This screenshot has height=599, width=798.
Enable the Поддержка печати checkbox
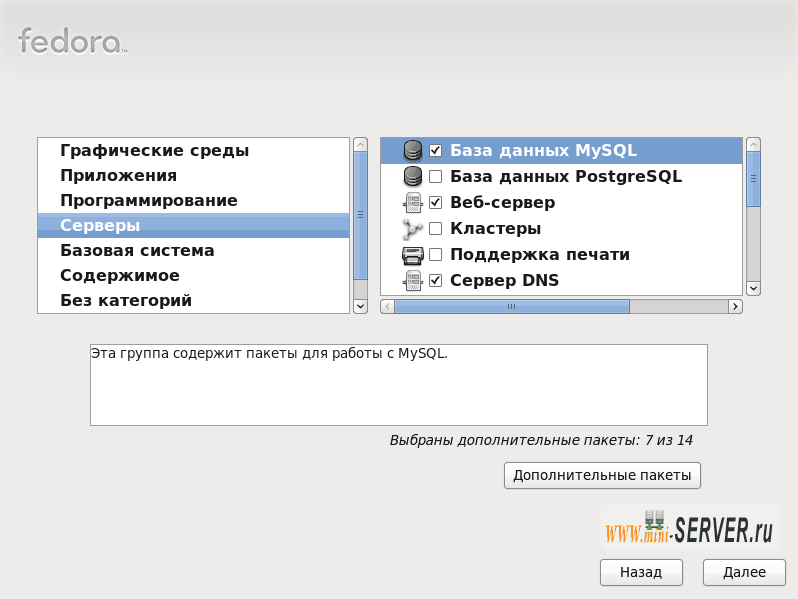click(x=436, y=254)
